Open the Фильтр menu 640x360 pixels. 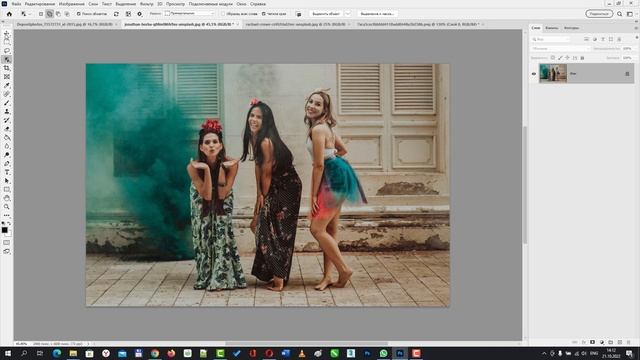click(x=147, y=4)
